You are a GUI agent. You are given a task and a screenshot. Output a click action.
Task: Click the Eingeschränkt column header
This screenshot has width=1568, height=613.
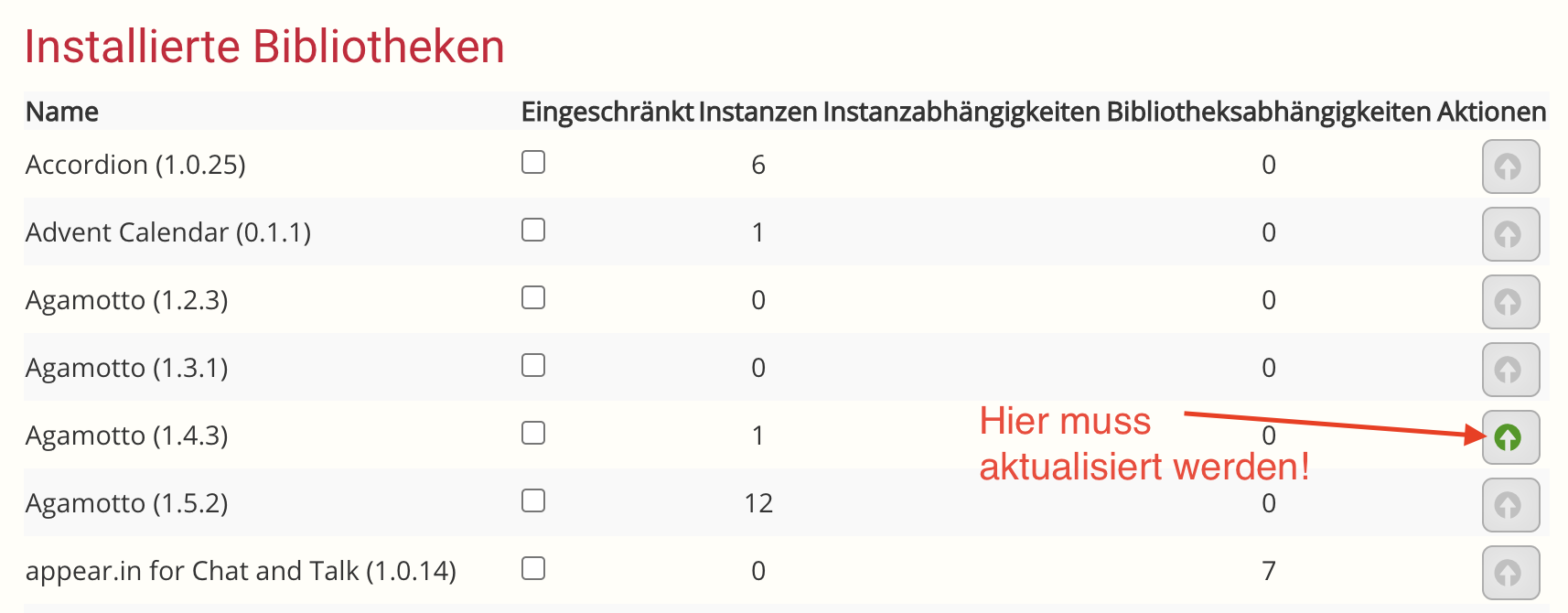tap(607, 112)
